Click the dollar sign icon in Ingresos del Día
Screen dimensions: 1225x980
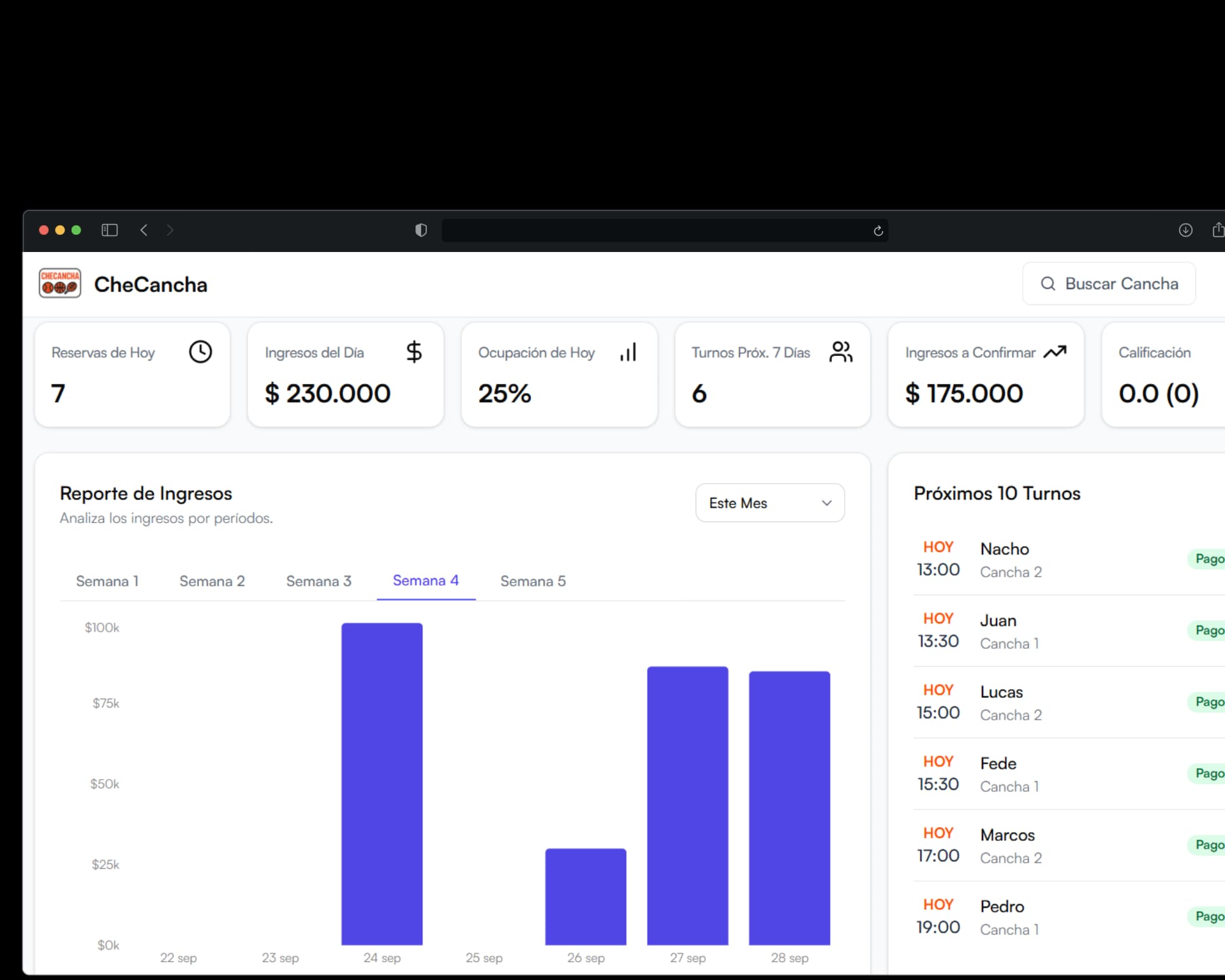(x=414, y=352)
